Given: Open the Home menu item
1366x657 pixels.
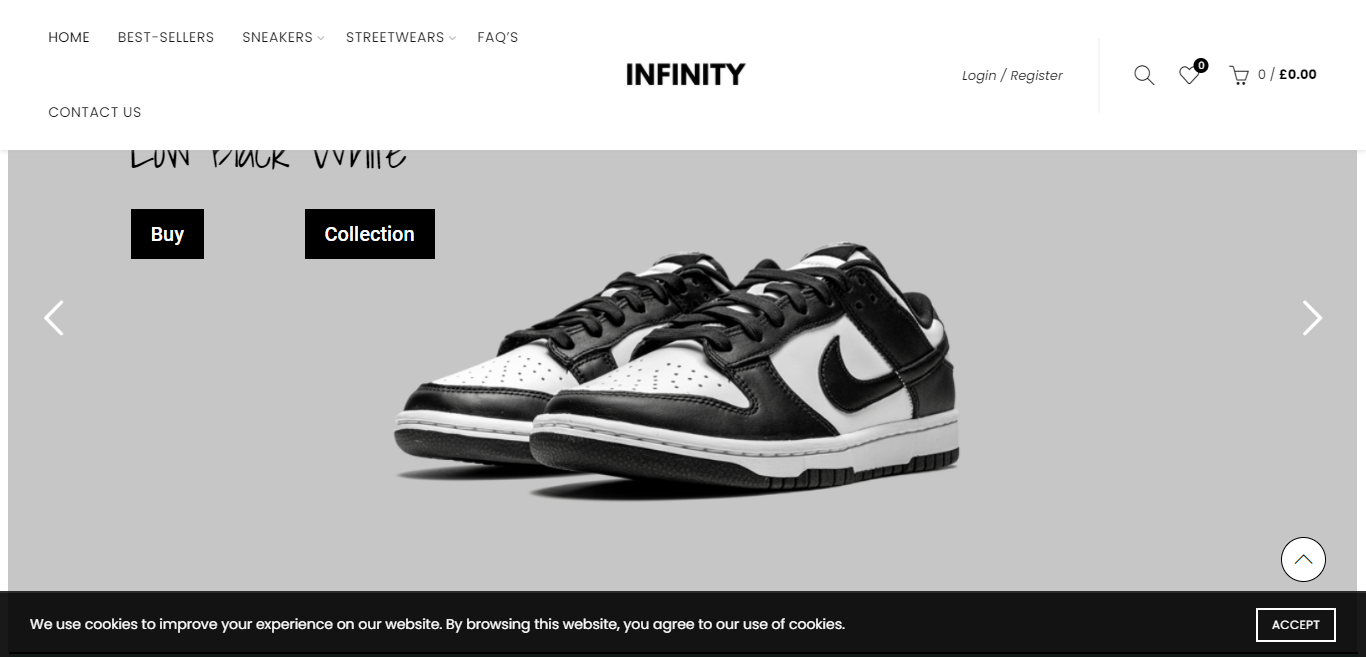Looking at the screenshot, I should pyautogui.click(x=69, y=37).
